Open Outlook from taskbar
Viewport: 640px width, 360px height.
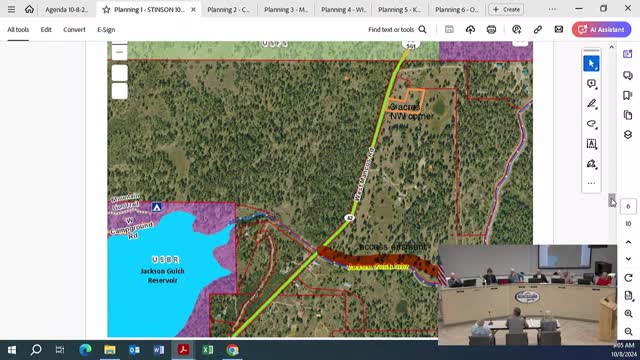[x=134, y=350]
